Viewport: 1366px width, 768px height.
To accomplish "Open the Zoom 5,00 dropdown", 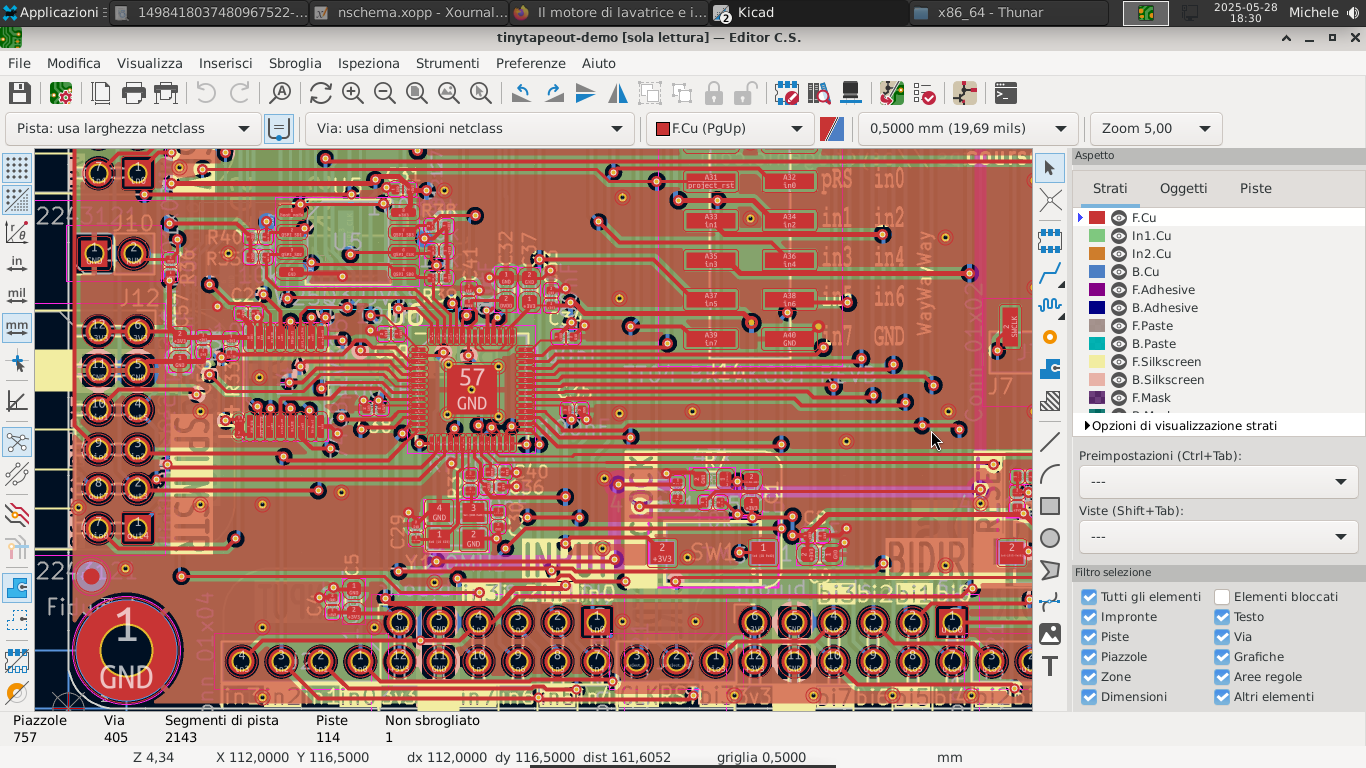I will tap(1155, 129).
